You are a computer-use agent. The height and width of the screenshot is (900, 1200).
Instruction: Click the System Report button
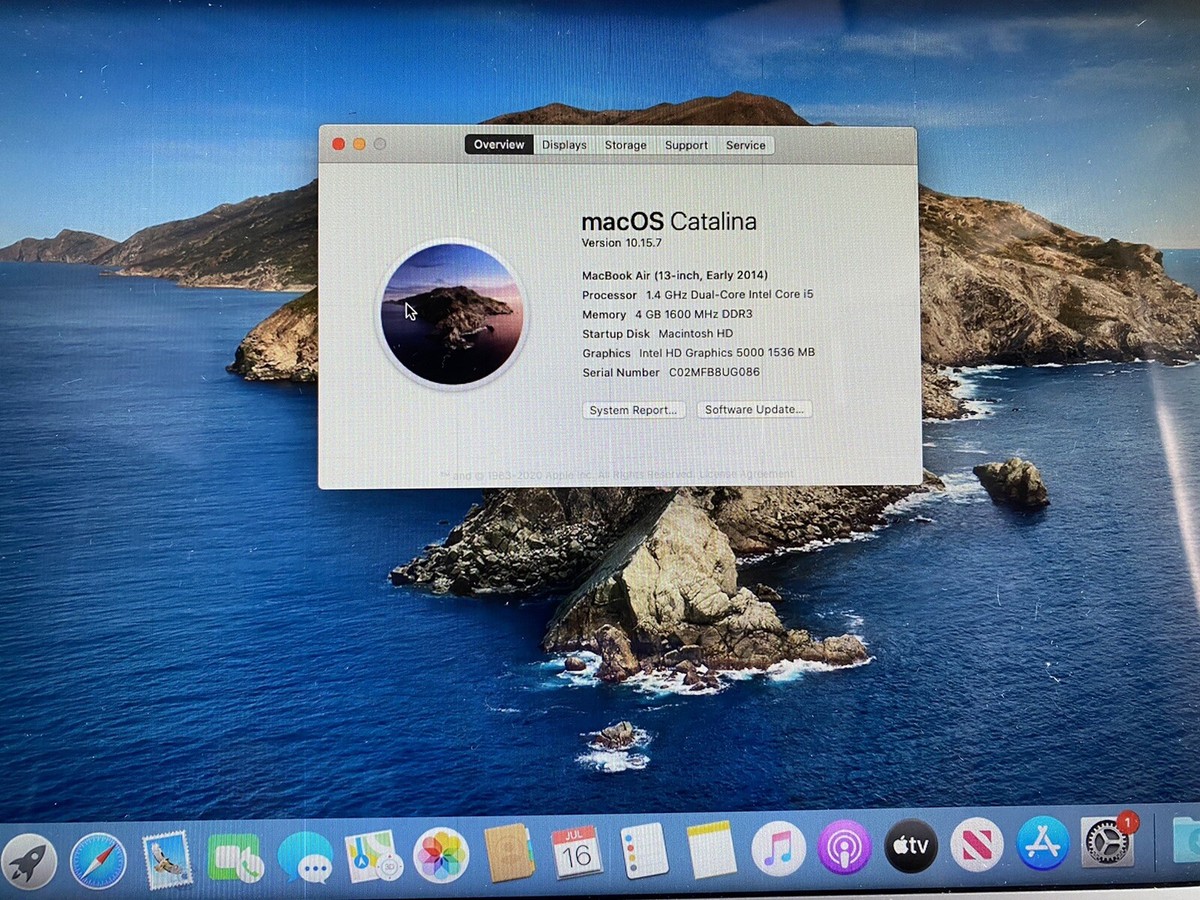tap(633, 410)
